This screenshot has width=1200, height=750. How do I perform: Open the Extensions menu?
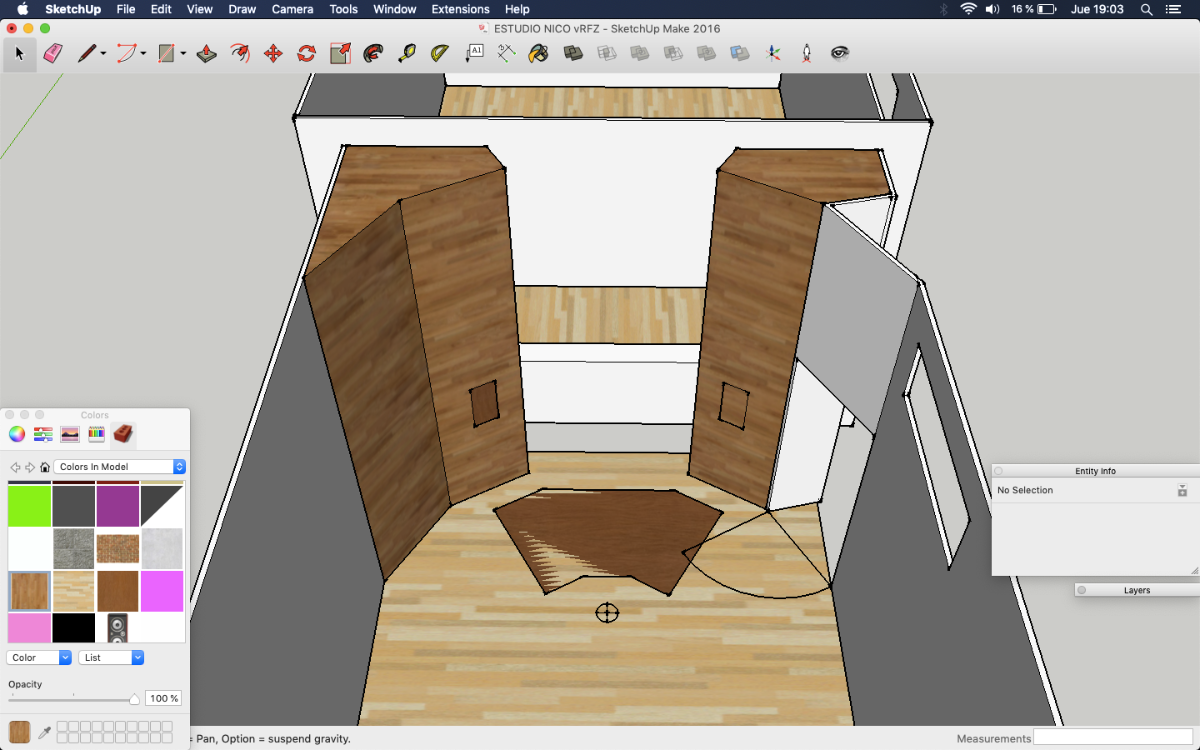pyautogui.click(x=460, y=9)
